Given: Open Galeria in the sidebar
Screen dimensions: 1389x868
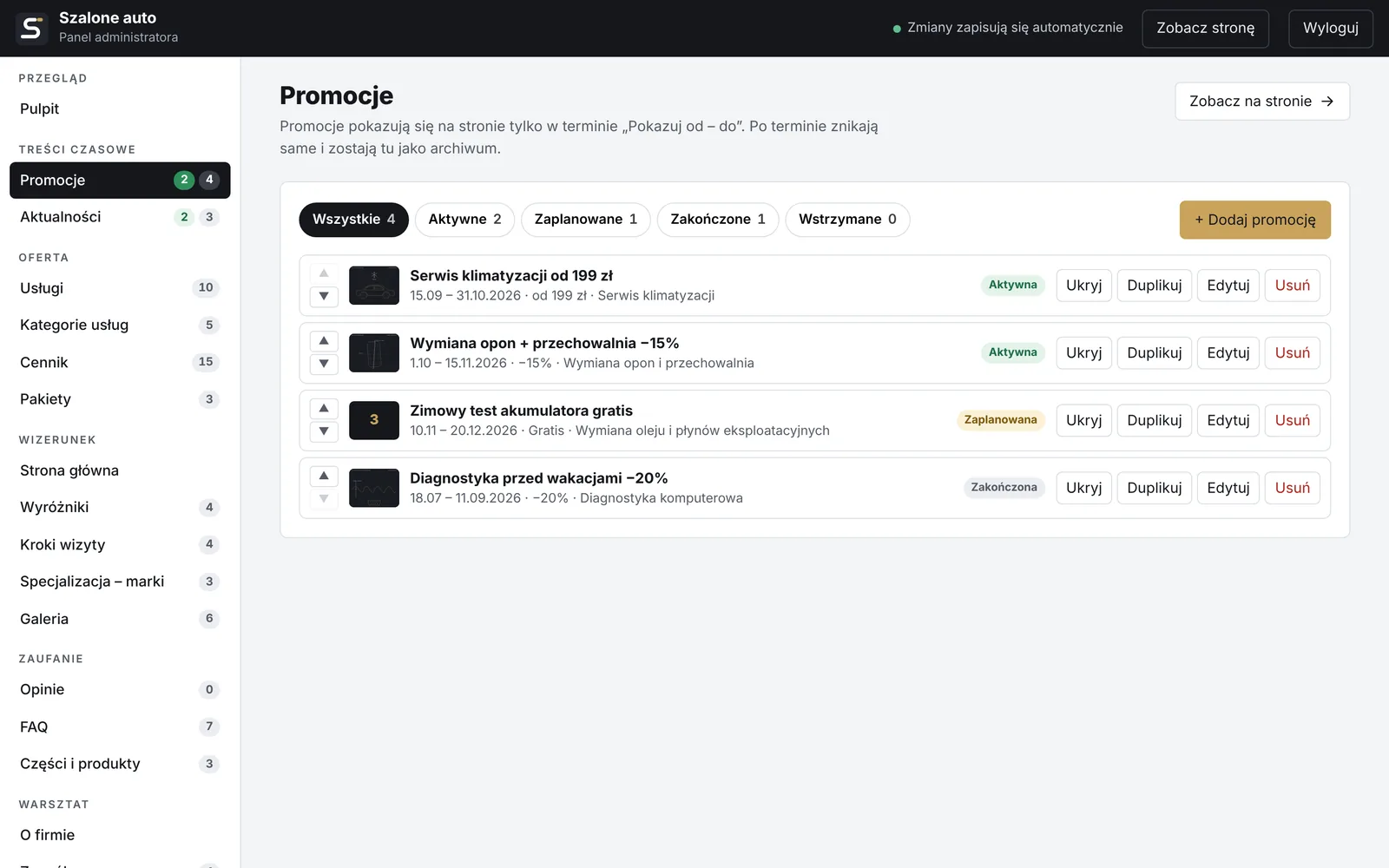Looking at the screenshot, I should (120, 619).
